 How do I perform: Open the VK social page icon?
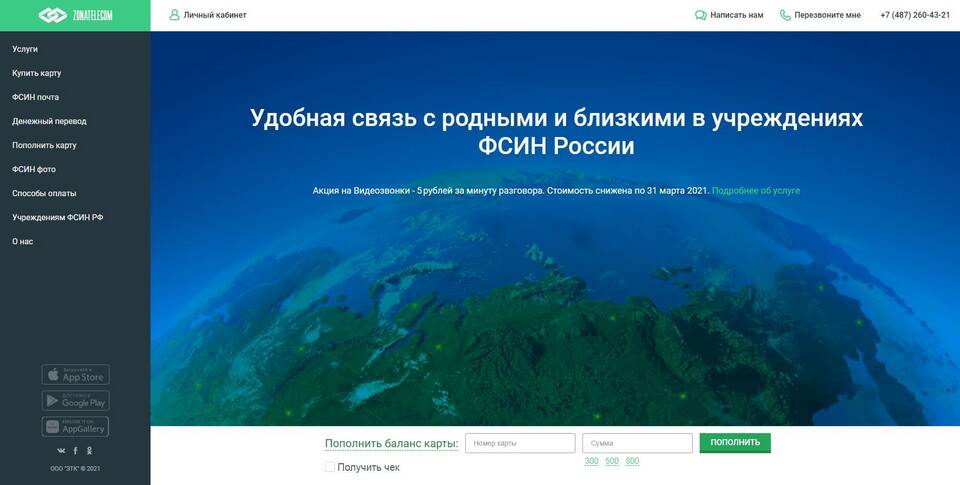click(61, 451)
